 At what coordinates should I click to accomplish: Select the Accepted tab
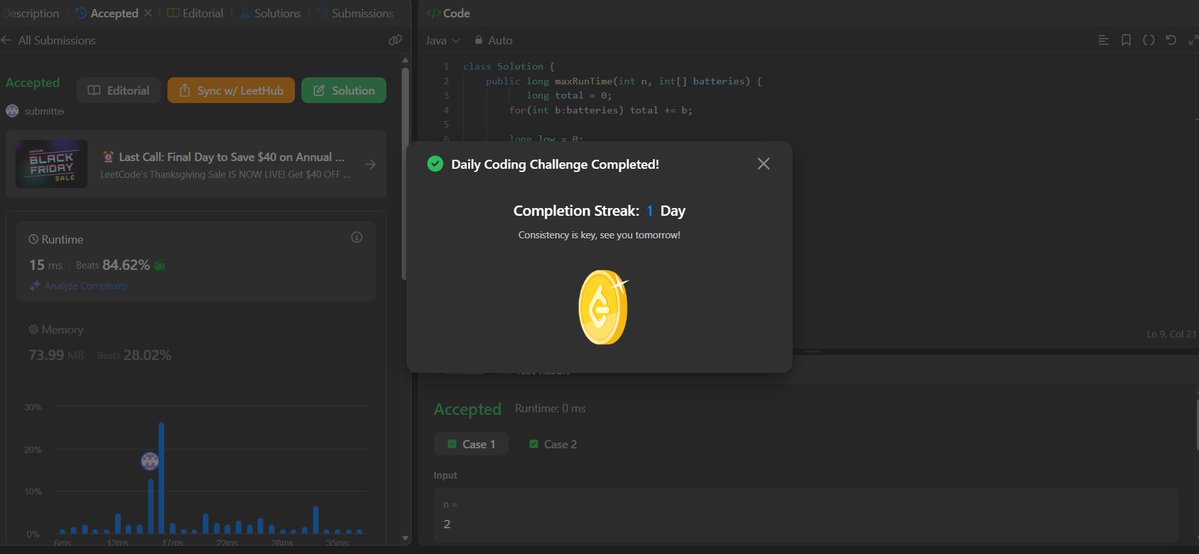tap(107, 13)
